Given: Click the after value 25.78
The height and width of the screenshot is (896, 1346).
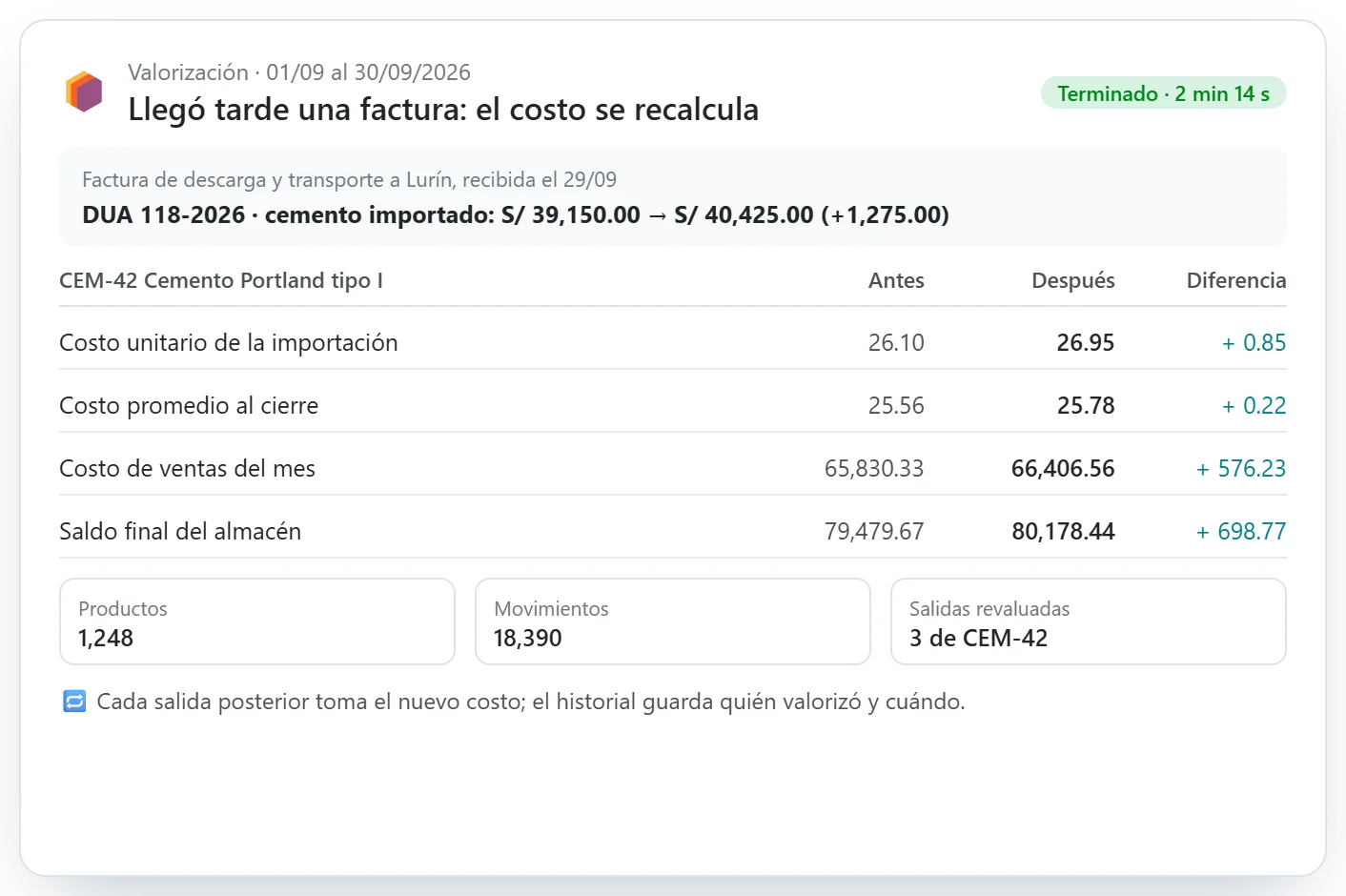Looking at the screenshot, I should coord(1086,405).
